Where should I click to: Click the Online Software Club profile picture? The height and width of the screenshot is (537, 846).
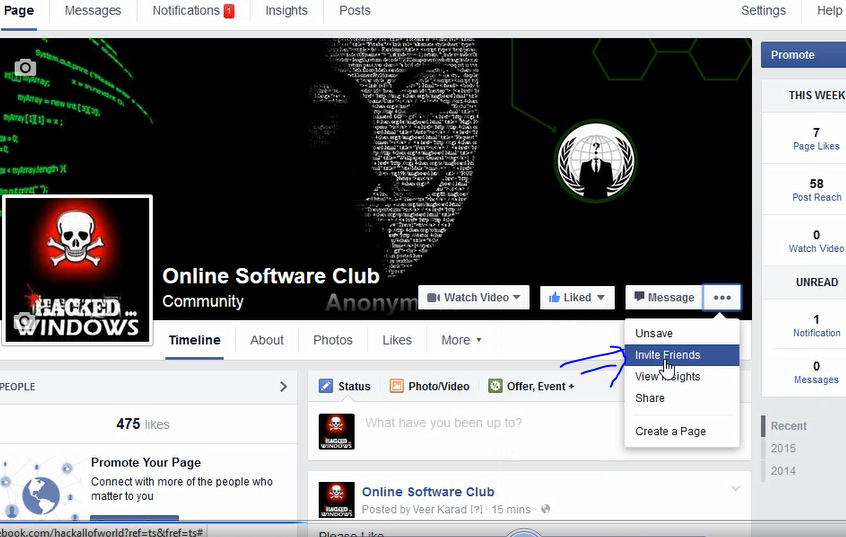78,270
